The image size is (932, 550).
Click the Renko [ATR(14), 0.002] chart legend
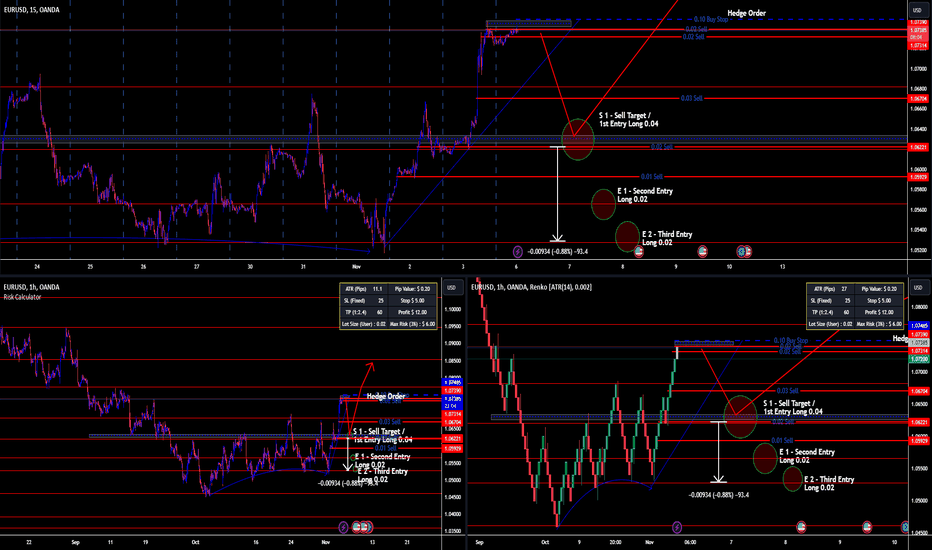531,287
